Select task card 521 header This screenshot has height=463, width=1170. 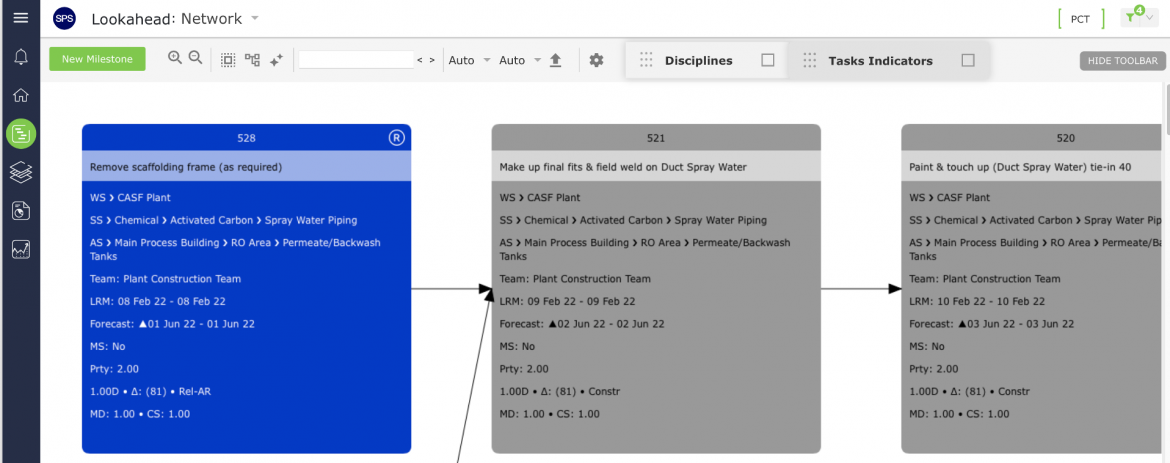click(656, 137)
